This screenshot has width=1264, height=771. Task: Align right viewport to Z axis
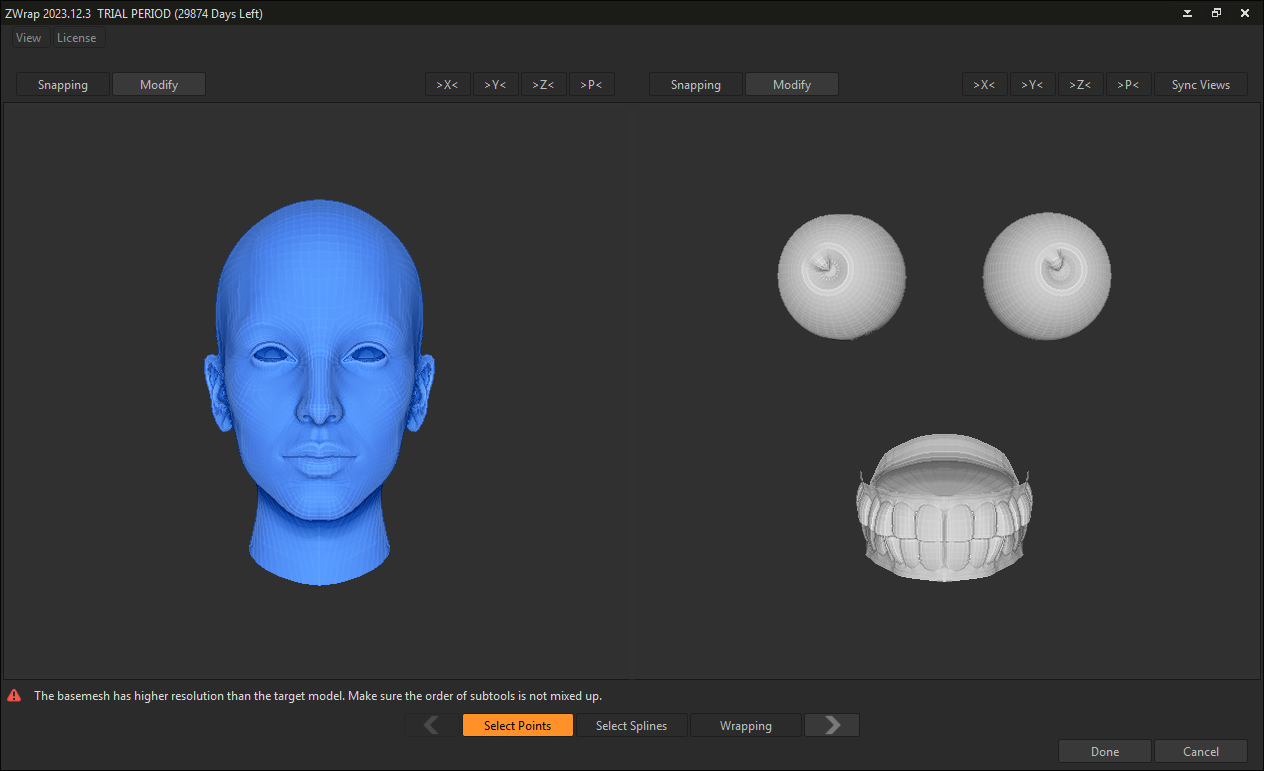(x=1080, y=85)
